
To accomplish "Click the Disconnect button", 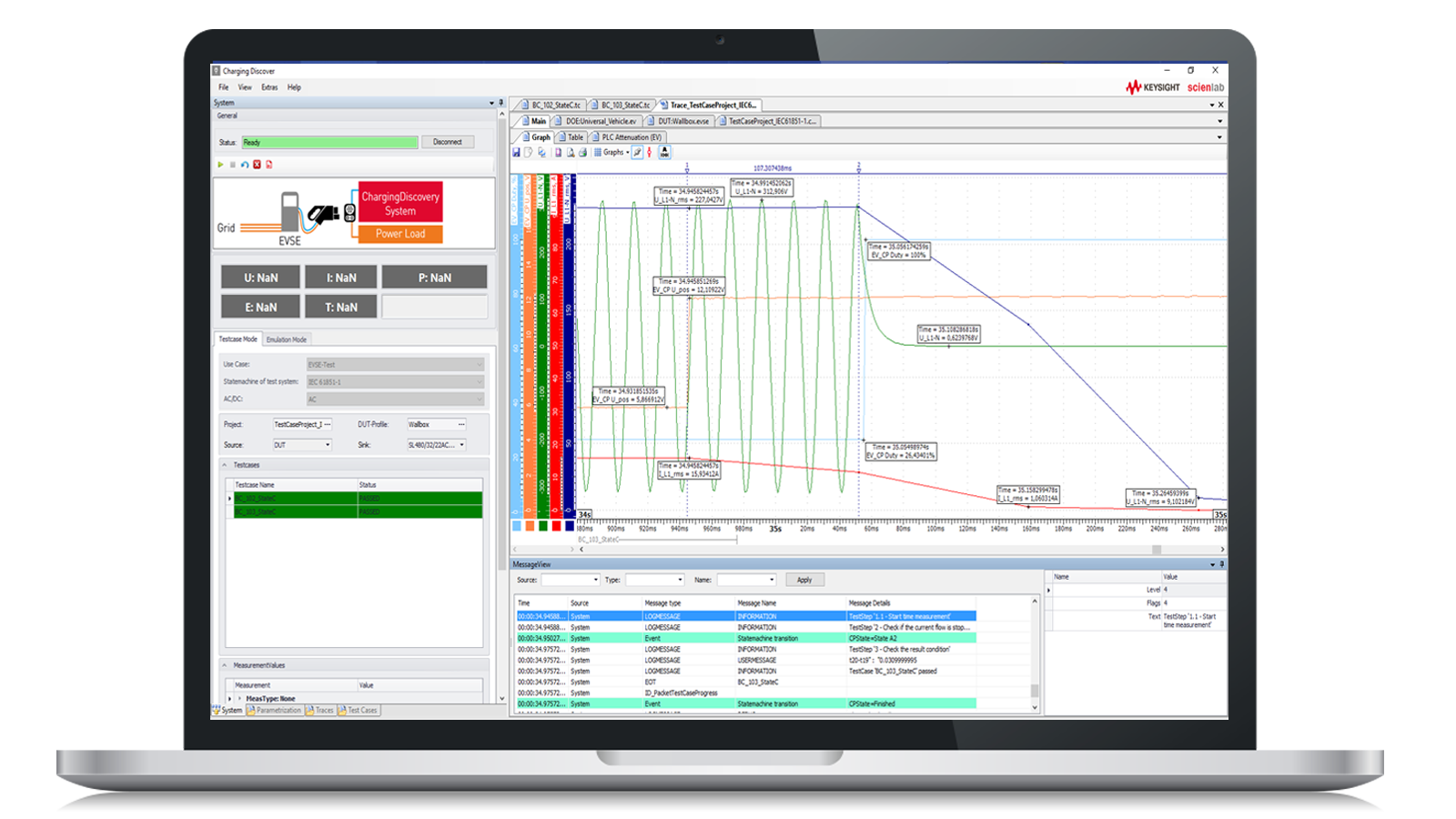I will [x=449, y=141].
